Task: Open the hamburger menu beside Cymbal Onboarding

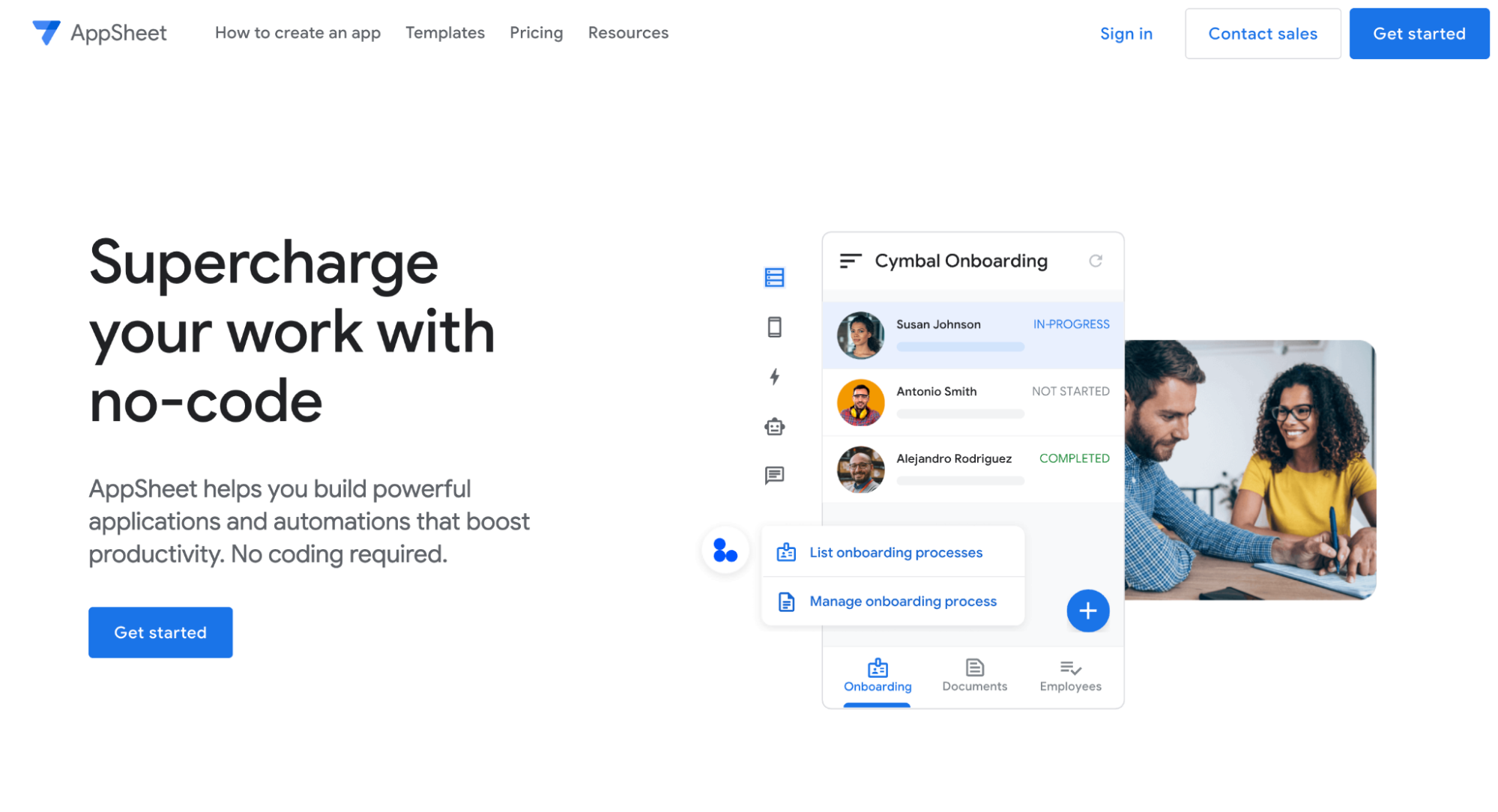Action: [x=850, y=261]
